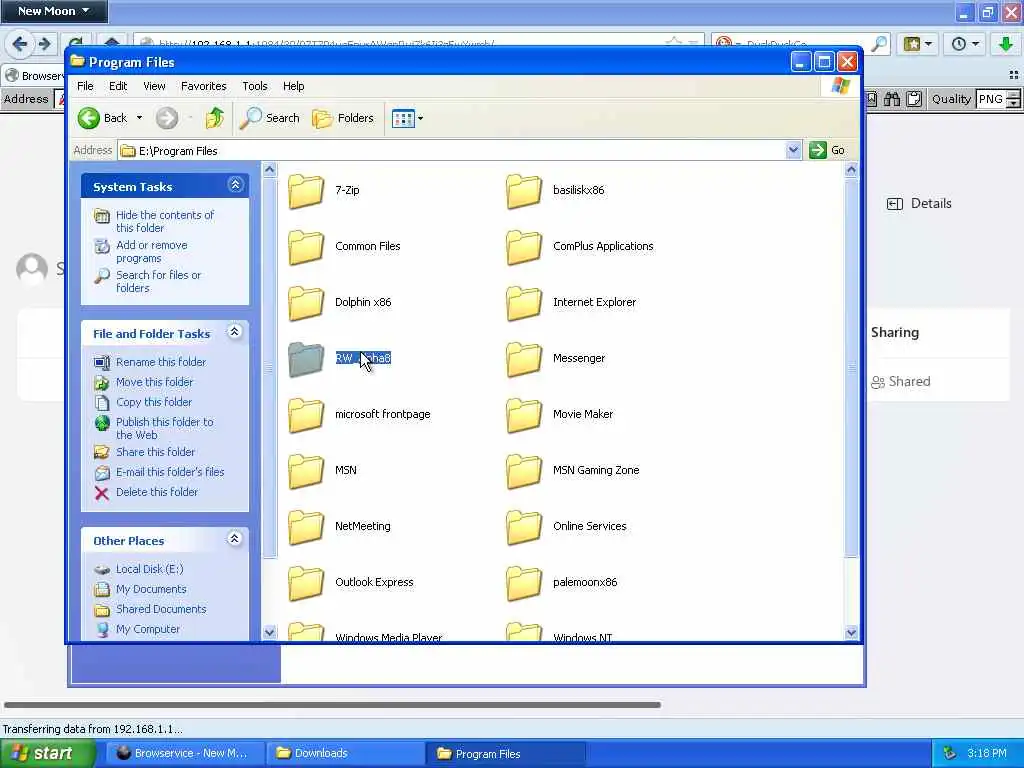Select the Dolphin x86 folder icon
This screenshot has width=1024, height=768.
[x=306, y=303]
